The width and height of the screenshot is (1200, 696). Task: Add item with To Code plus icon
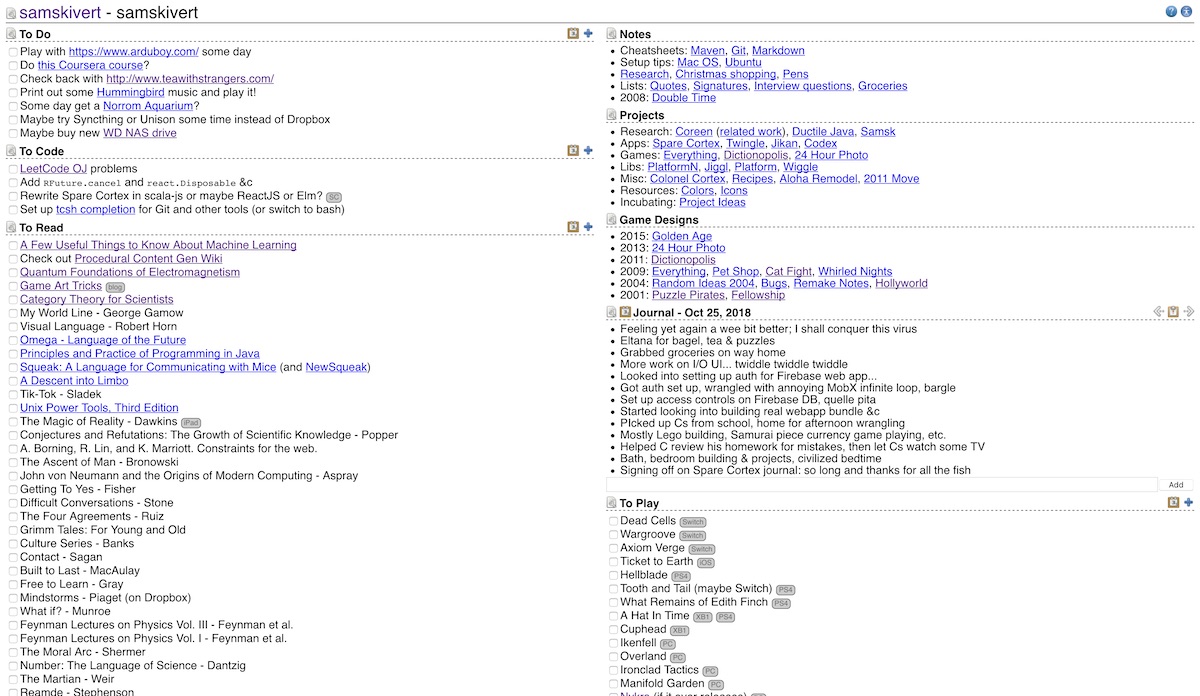click(x=588, y=150)
